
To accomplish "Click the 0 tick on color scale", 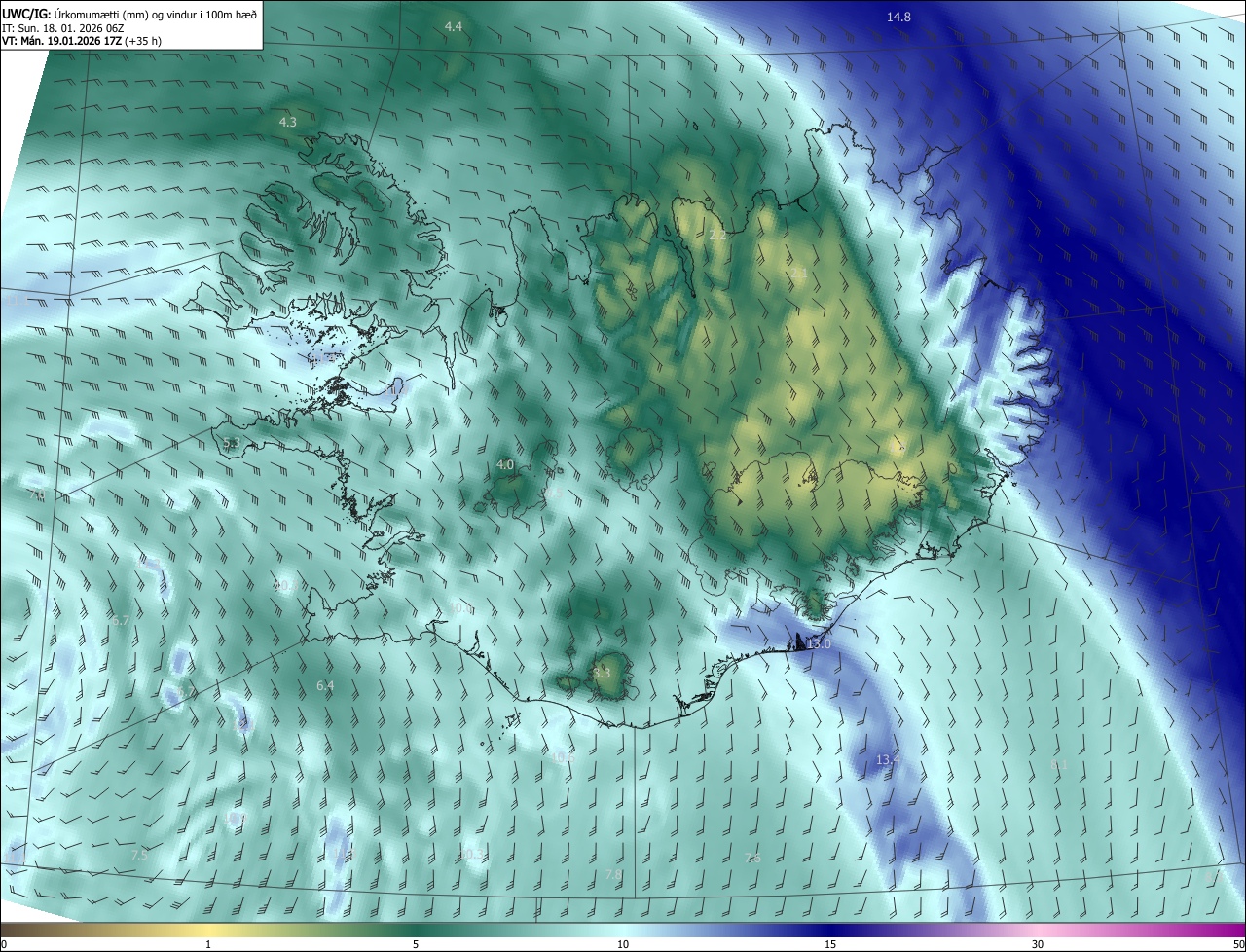I will point(3,945).
